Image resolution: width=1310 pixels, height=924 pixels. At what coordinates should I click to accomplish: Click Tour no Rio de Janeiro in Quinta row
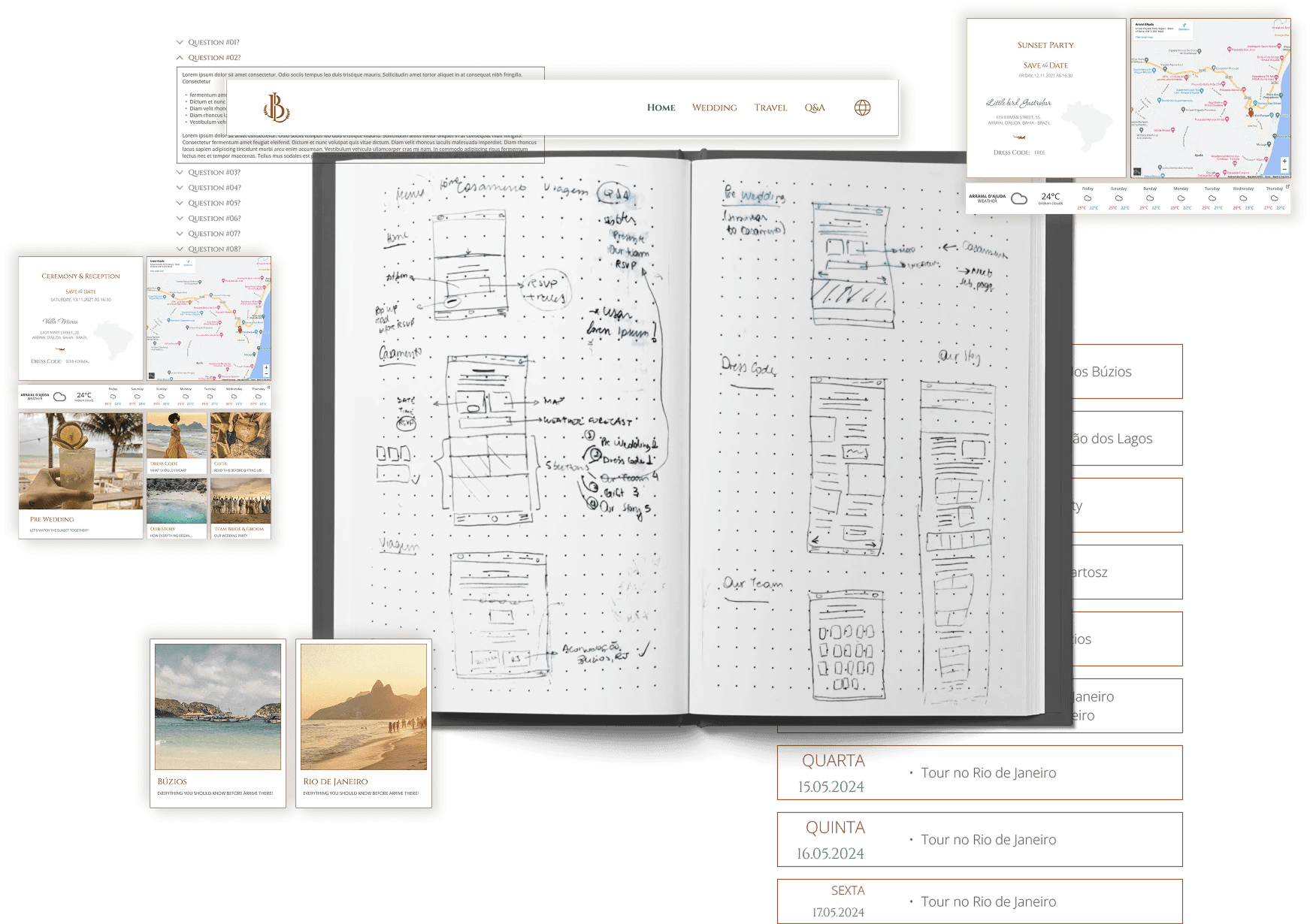(988, 840)
